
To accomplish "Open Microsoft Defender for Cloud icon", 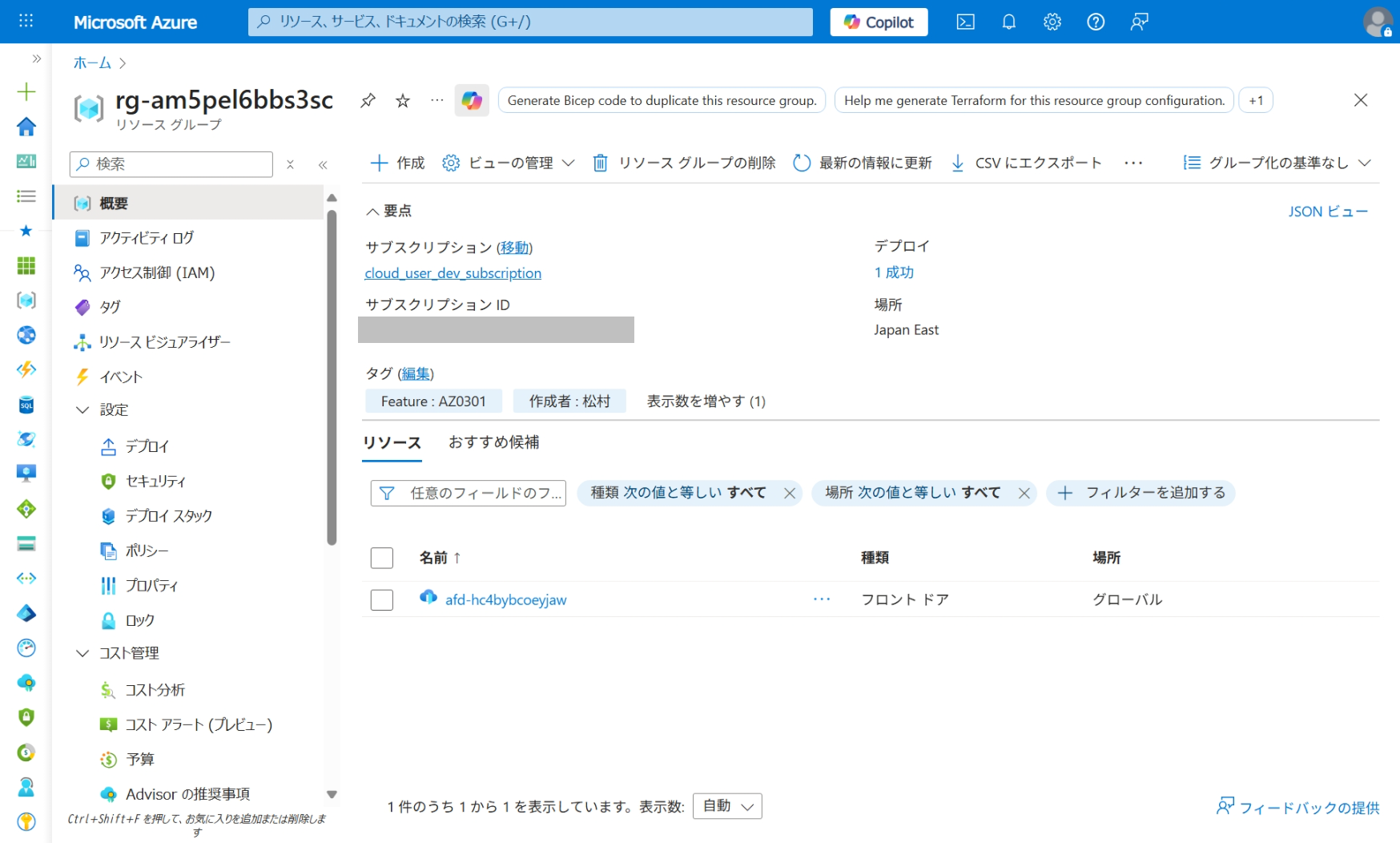I will pyautogui.click(x=26, y=718).
